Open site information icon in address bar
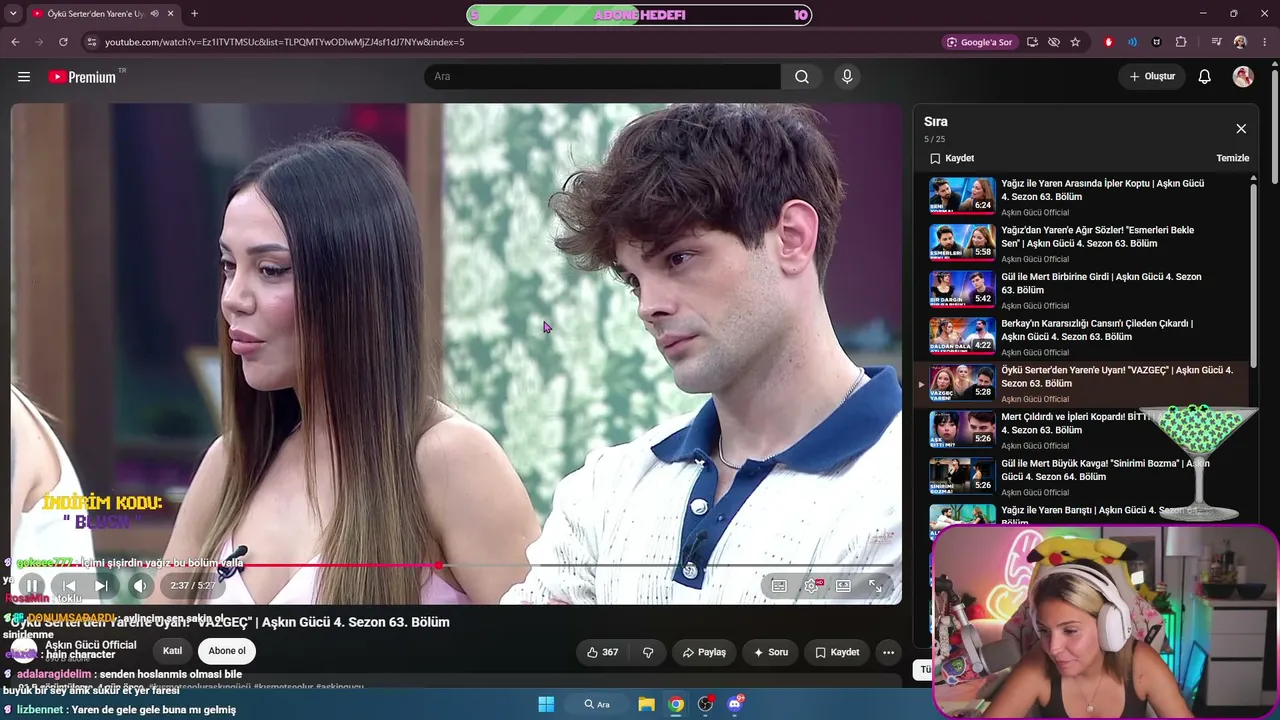This screenshot has width=1280, height=720. [x=92, y=42]
